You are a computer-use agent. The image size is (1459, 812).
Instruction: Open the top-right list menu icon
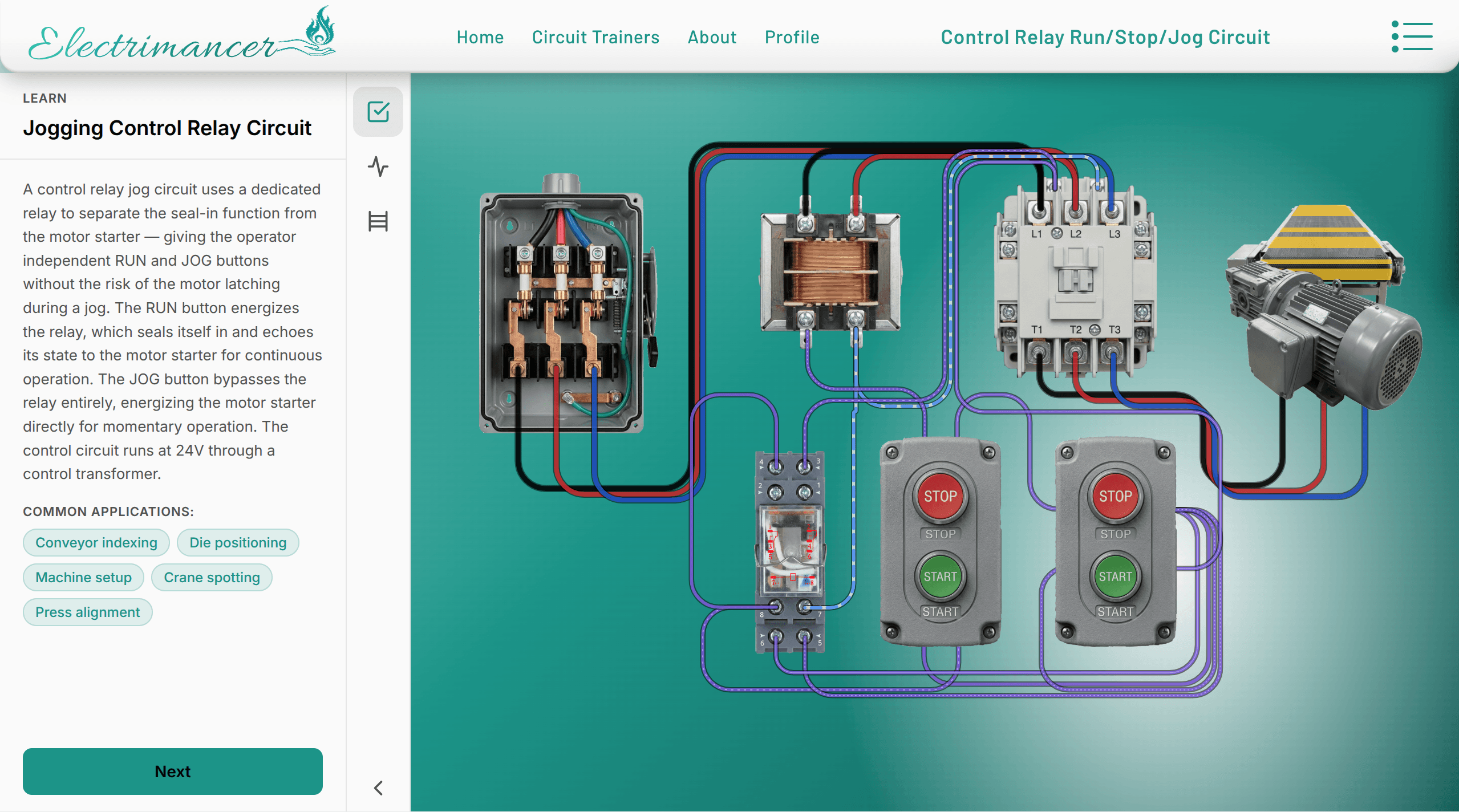(1412, 37)
